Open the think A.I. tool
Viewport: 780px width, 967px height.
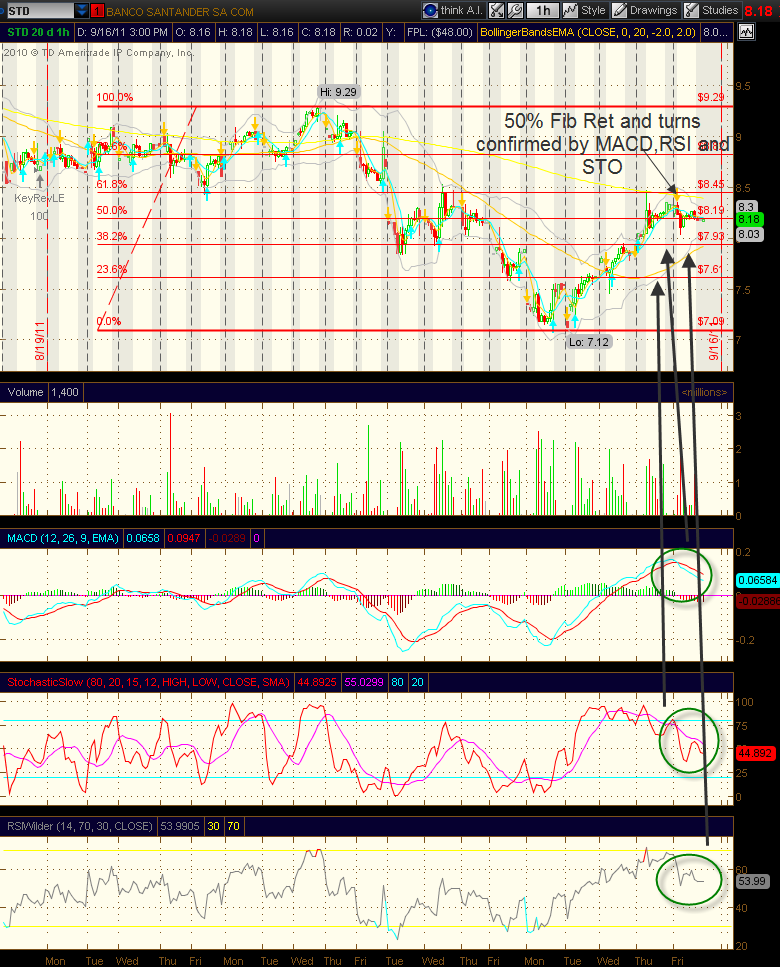pos(453,10)
